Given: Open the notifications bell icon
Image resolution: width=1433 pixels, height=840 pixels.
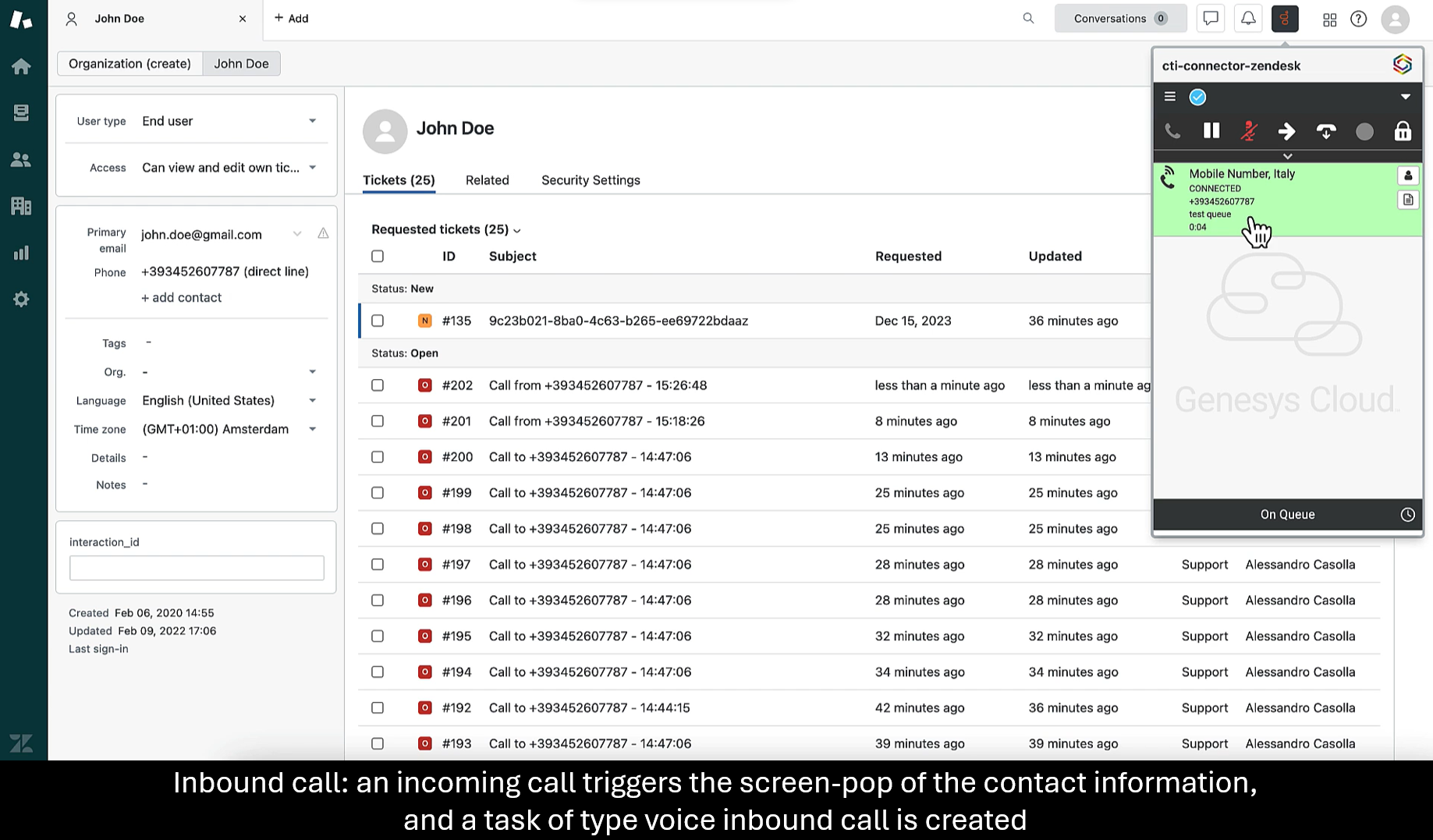Looking at the screenshot, I should [x=1248, y=19].
